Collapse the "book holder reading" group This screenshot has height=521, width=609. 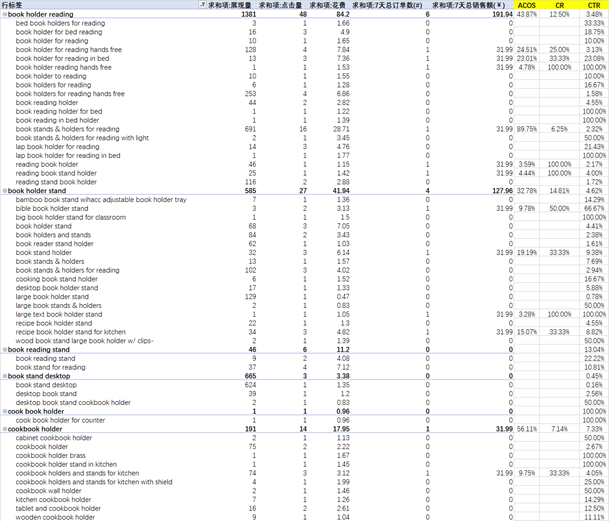tap(3, 15)
